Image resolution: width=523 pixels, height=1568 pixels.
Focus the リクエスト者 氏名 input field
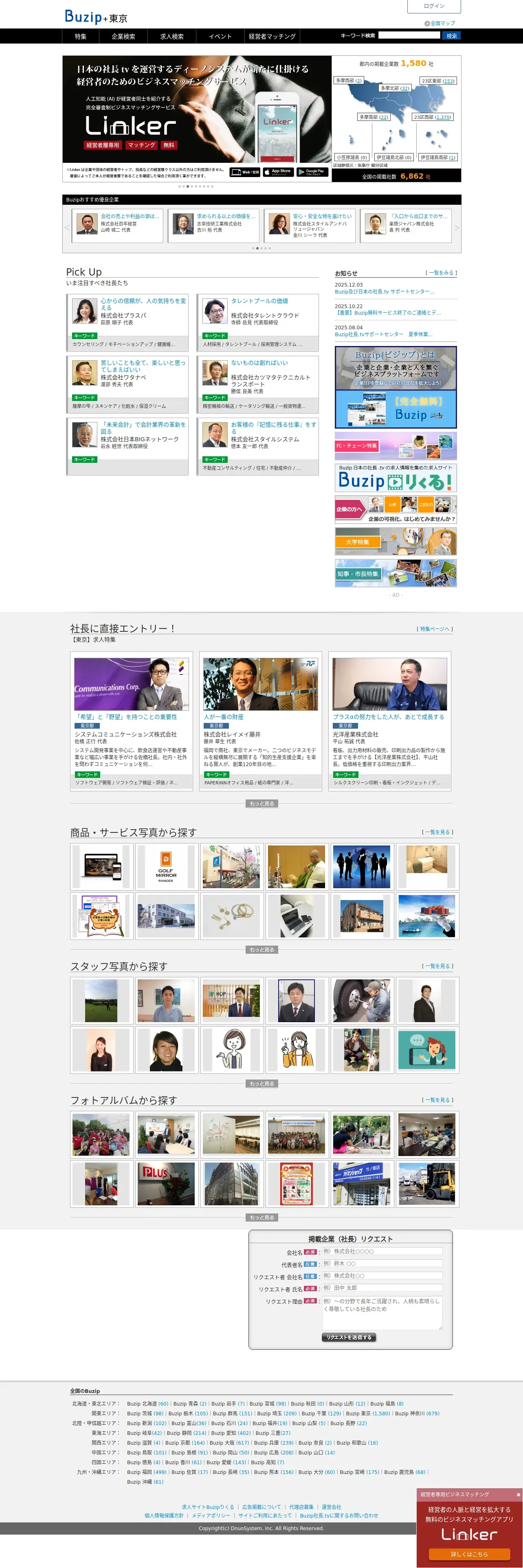pos(382,1288)
